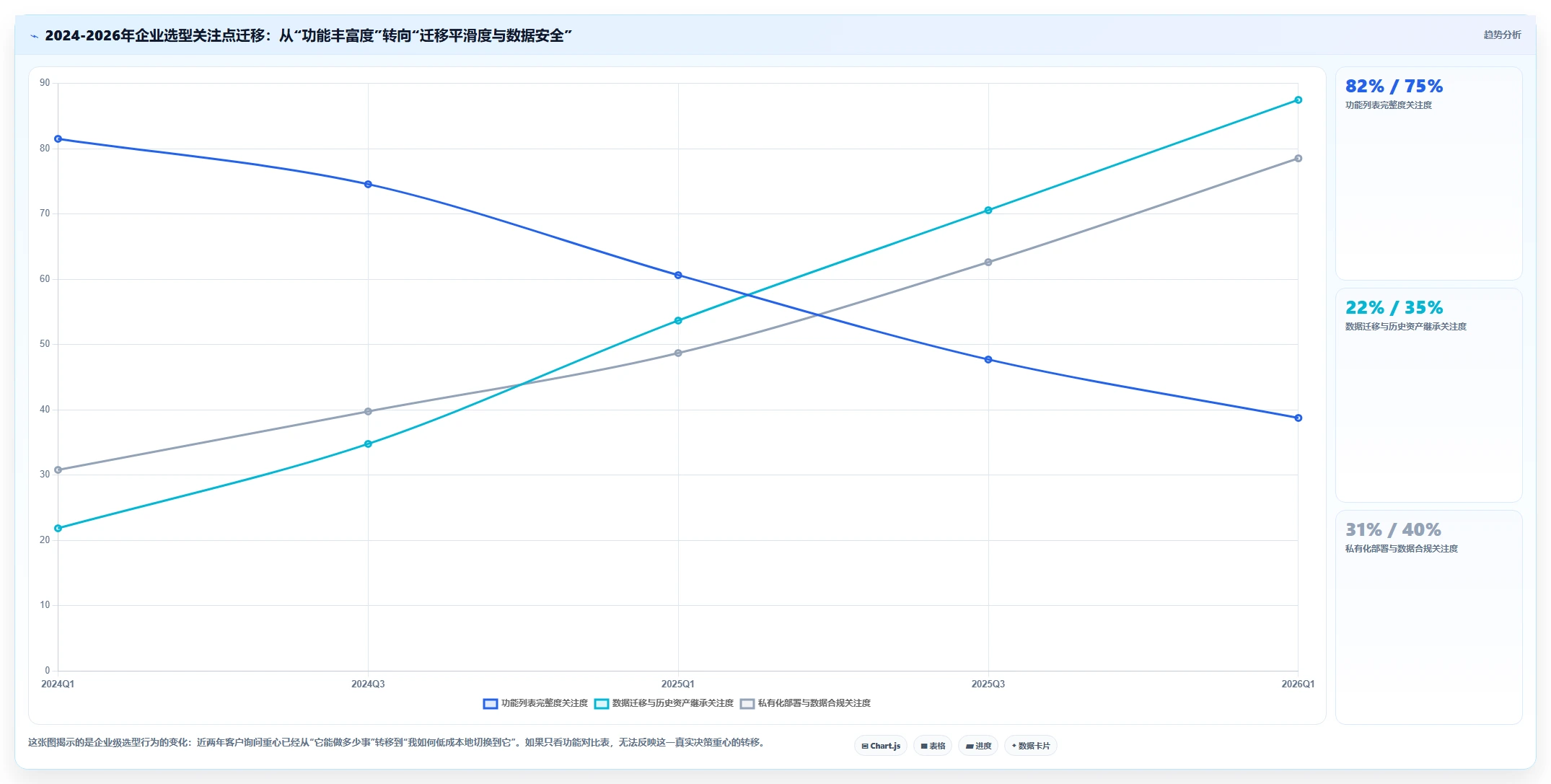The image size is (1551, 784).
Task: Click the 趋势分析 label in header
Action: click(x=1502, y=35)
